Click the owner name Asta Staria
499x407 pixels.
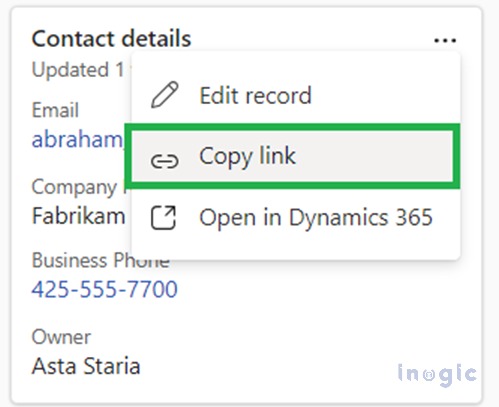pyautogui.click(x=86, y=366)
